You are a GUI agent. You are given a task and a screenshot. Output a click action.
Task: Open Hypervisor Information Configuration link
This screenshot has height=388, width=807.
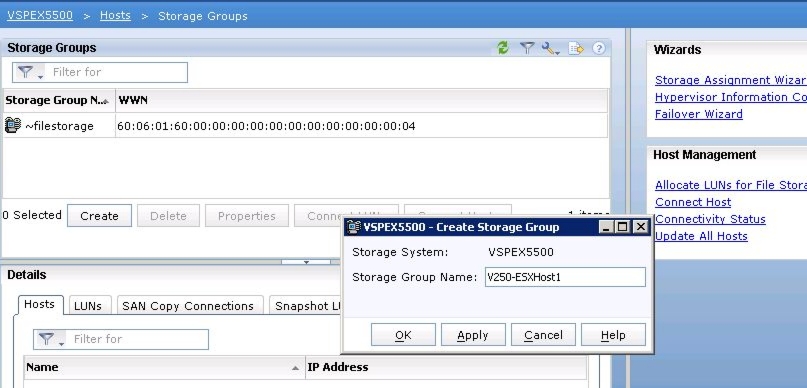(x=731, y=97)
